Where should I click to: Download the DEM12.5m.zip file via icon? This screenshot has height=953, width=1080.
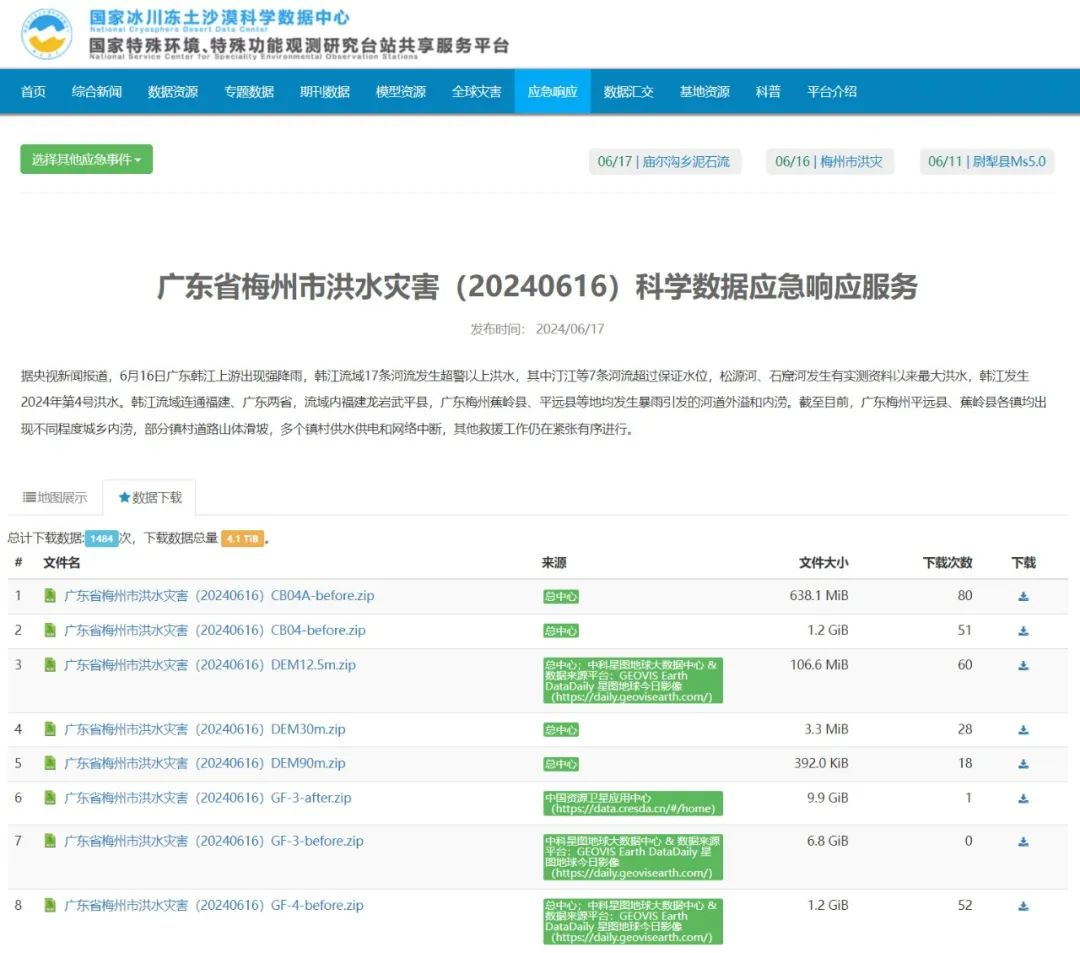(1023, 666)
